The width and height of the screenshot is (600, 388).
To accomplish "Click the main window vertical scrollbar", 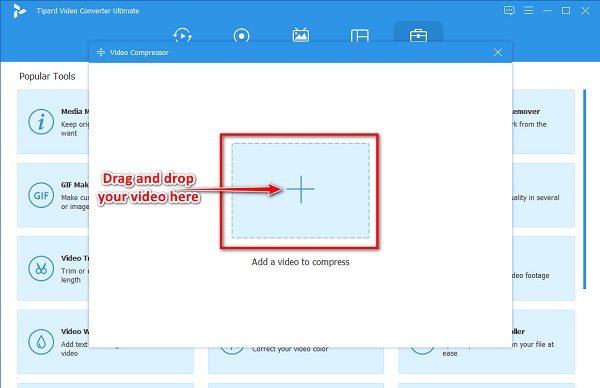I will [x=584, y=189].
